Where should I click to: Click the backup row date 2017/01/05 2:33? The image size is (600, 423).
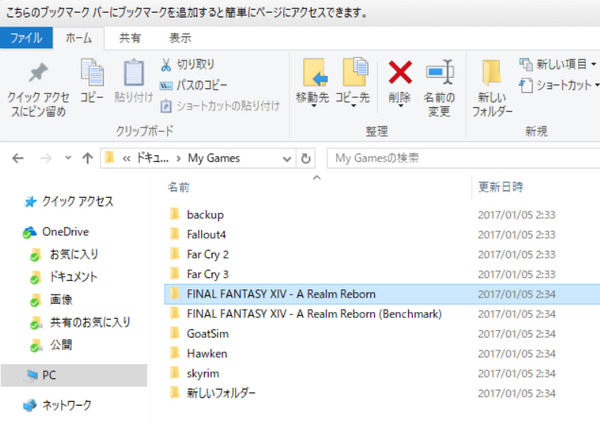[517, 214]
